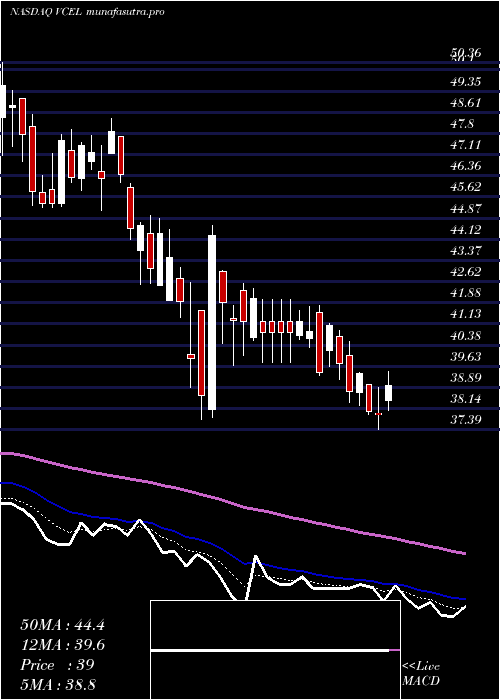Select the 44.12 price axis label

466,229
